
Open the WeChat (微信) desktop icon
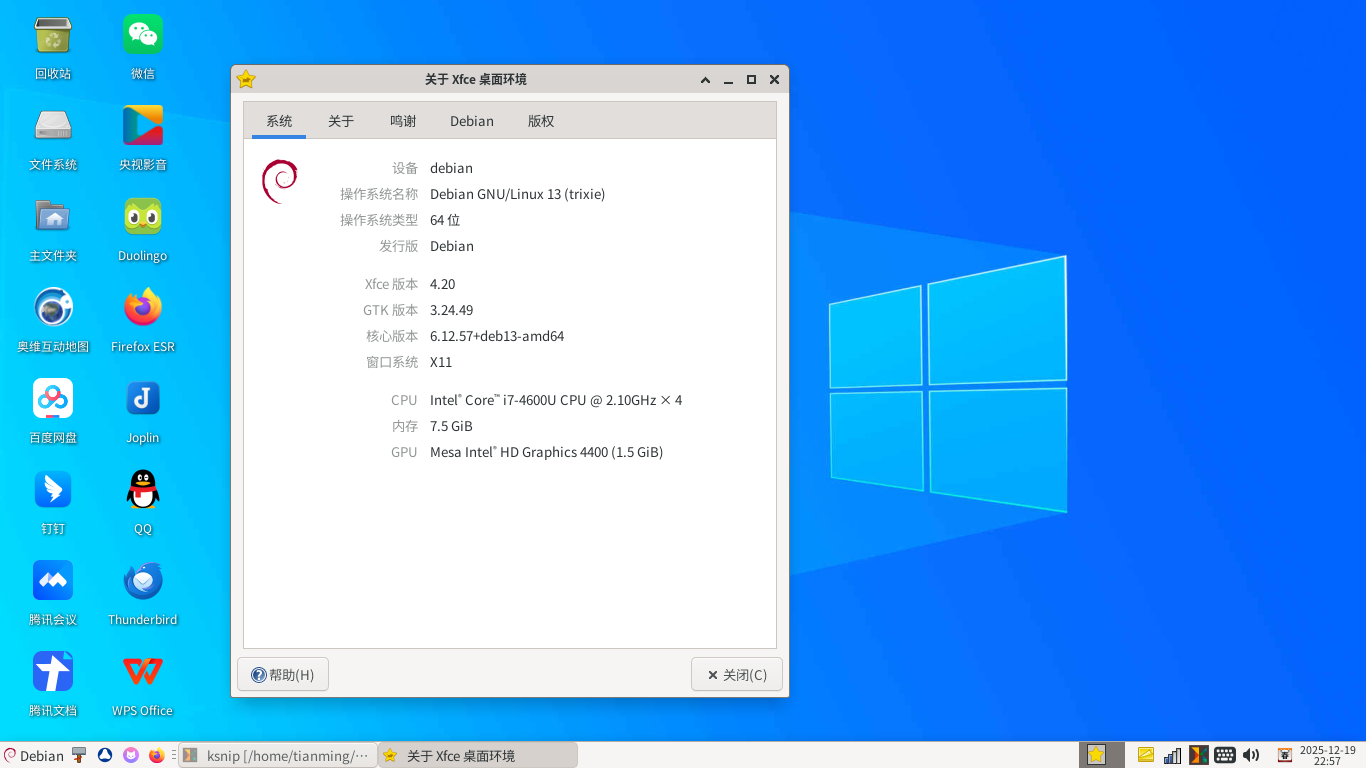pos(143,35)
